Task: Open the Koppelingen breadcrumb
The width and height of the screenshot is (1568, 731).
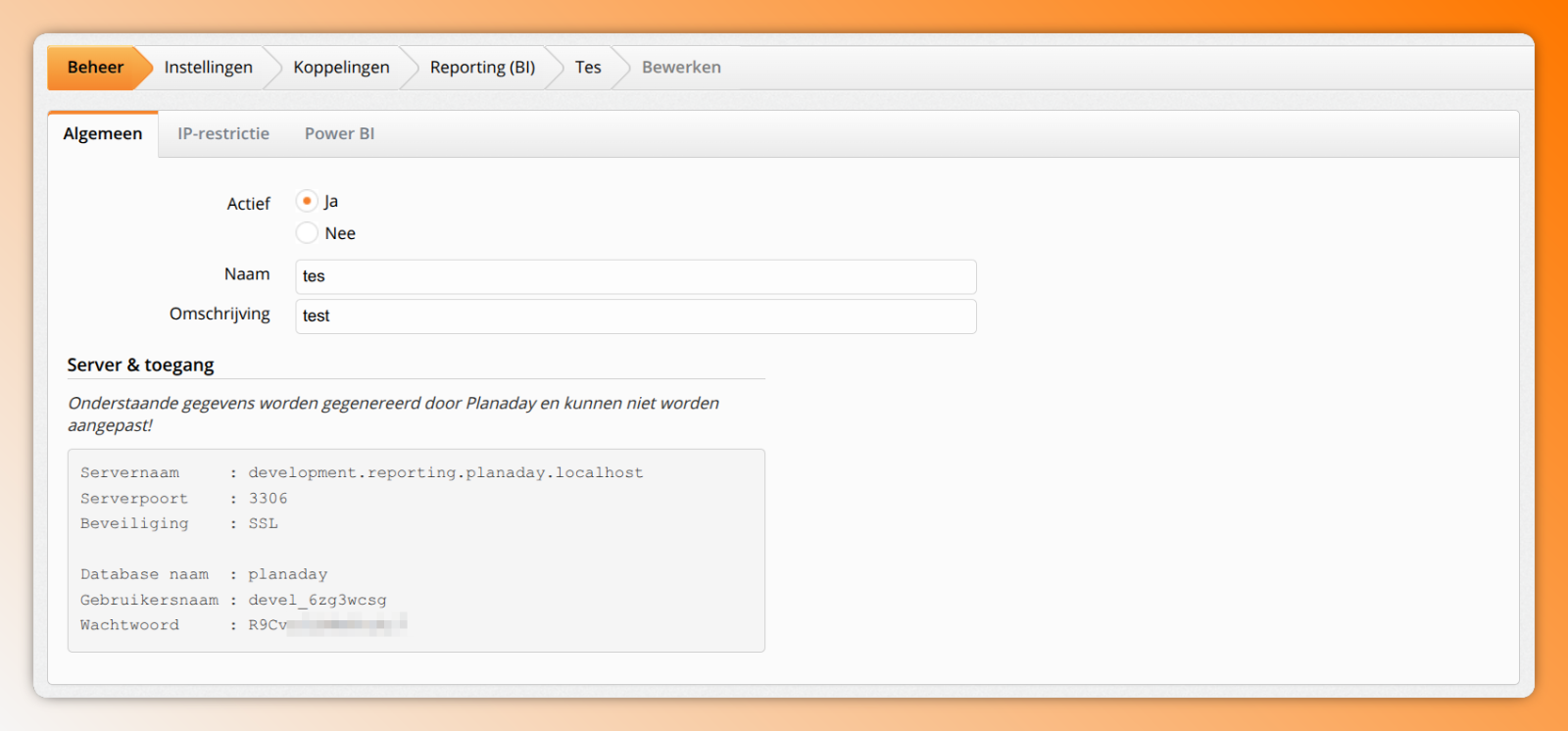Action: [341, 68]
